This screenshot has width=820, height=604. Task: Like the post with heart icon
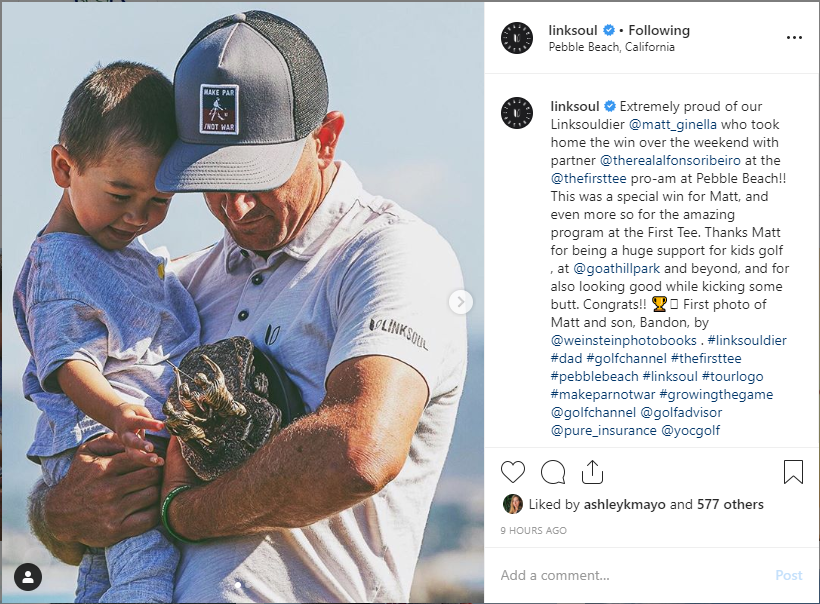click(x=512, y=472)
